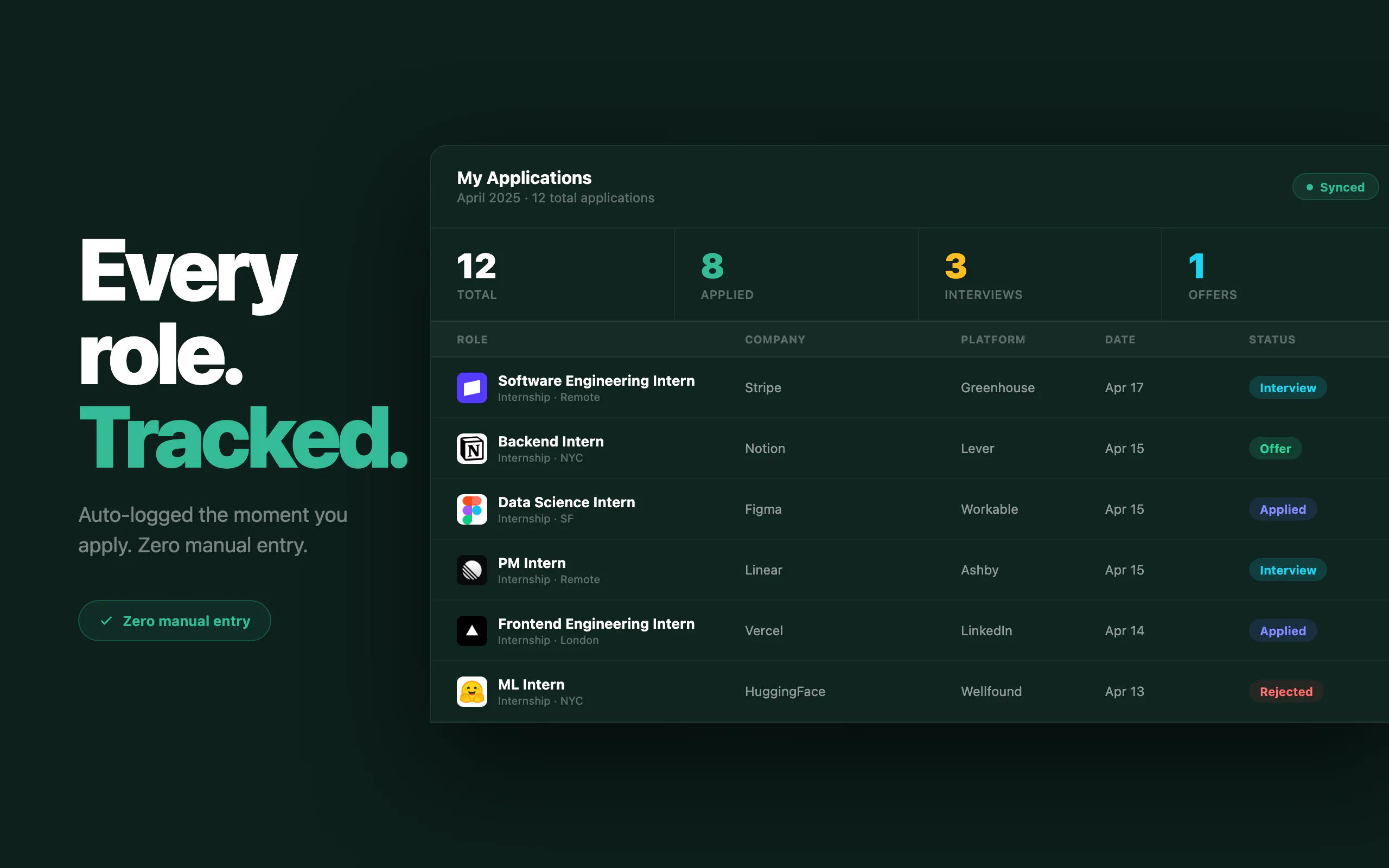Sort by the PLATFORM column header
Viewport: 1389px width, 868px height.
coord(993,339)
